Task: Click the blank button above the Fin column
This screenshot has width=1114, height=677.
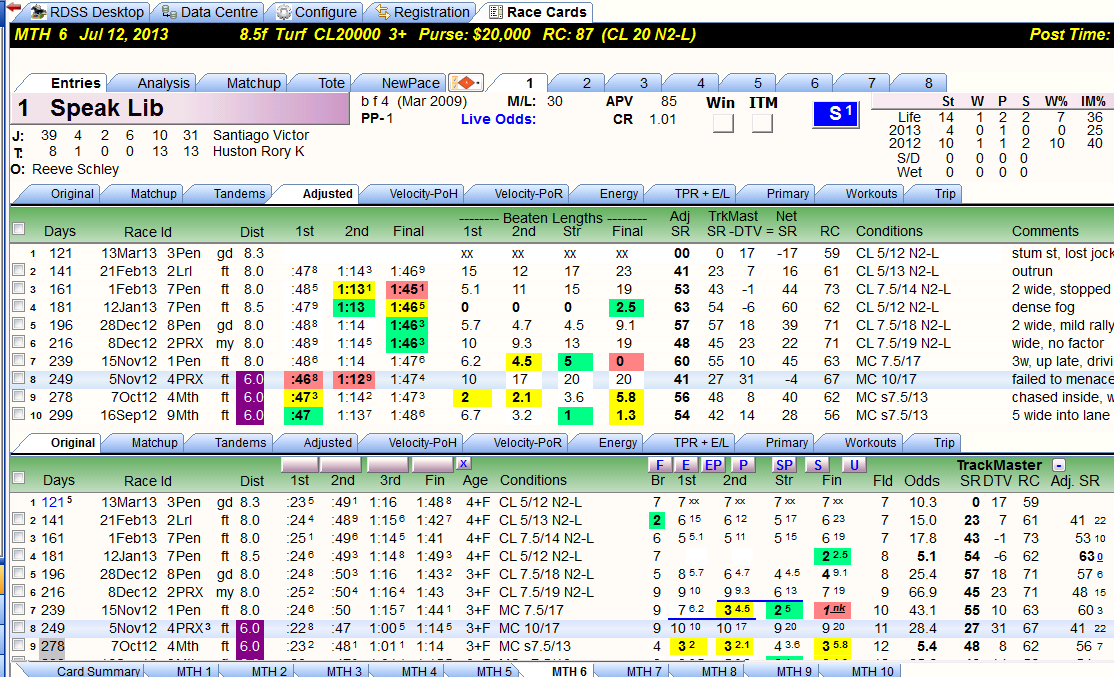Action: [x=431, y=465]
